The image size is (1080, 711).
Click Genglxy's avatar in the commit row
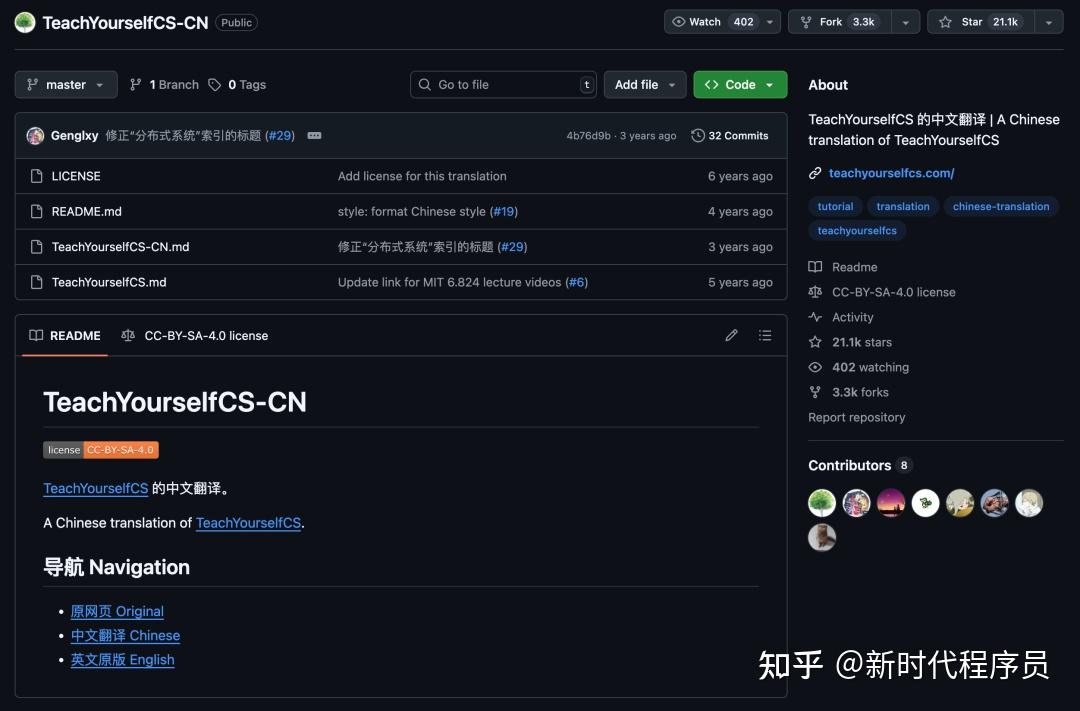[x=35, y=136]
